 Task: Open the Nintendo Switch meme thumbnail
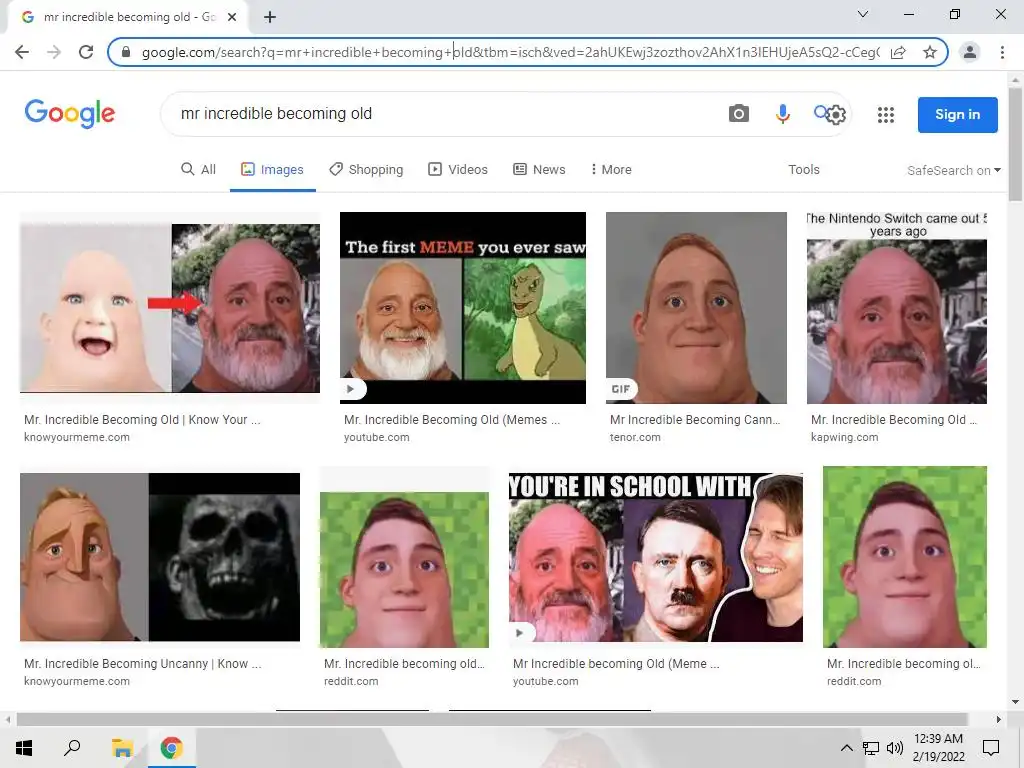click(x=897, y=308)
